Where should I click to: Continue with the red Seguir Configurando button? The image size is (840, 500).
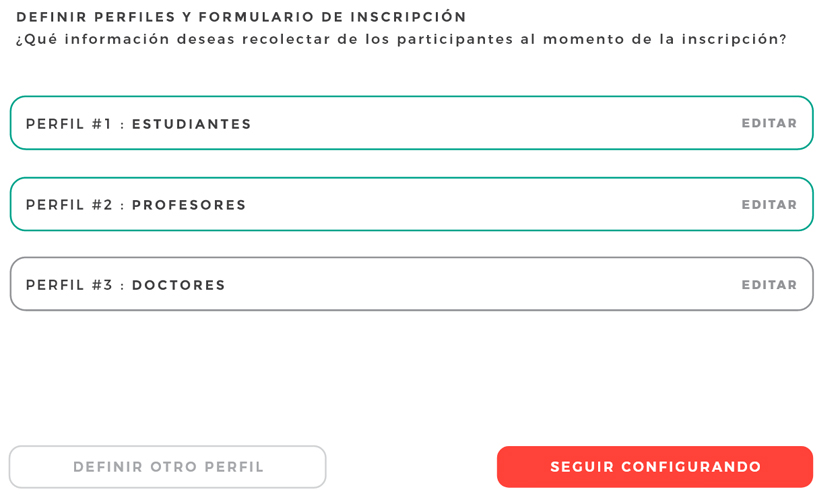655,467
